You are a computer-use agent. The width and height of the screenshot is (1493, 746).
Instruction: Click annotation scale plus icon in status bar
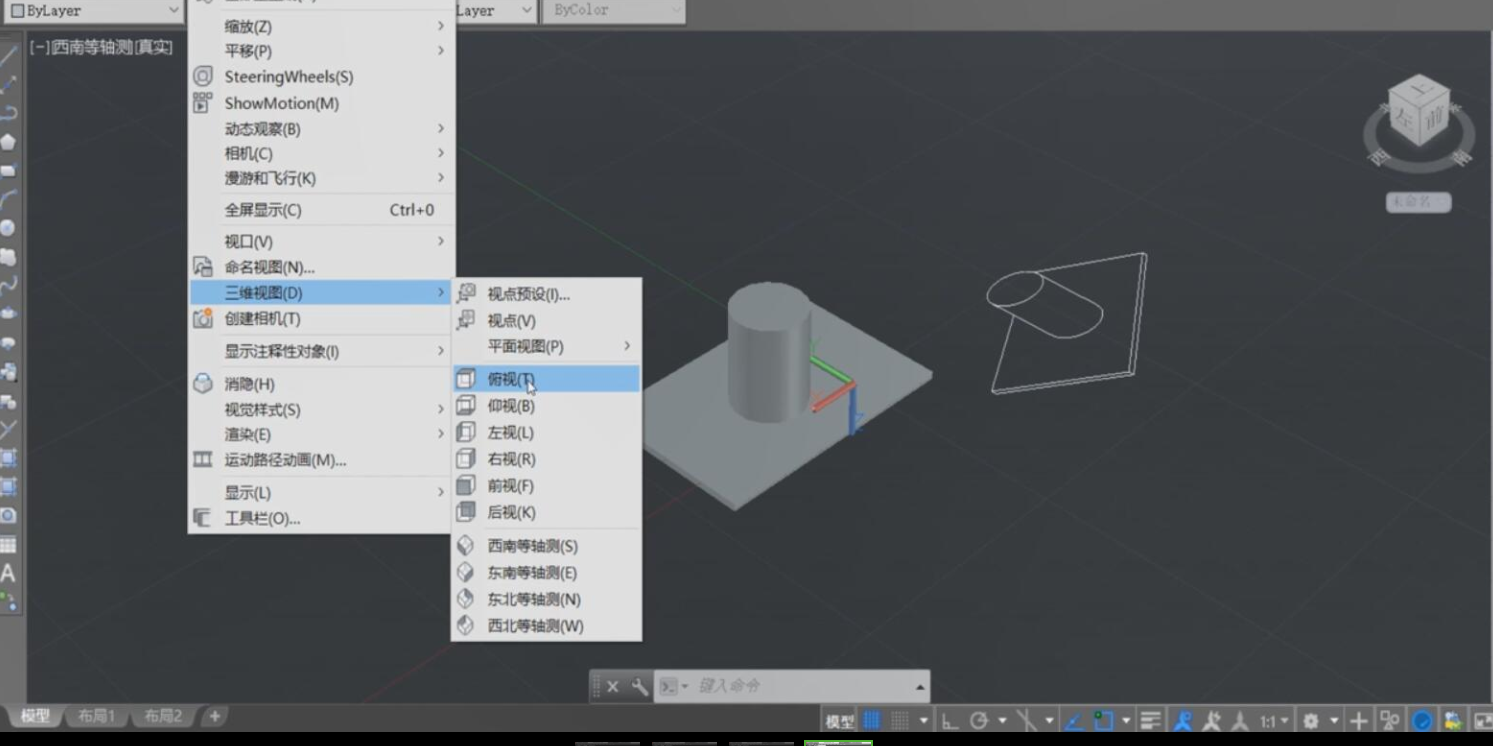click(x=1358, y=720)
